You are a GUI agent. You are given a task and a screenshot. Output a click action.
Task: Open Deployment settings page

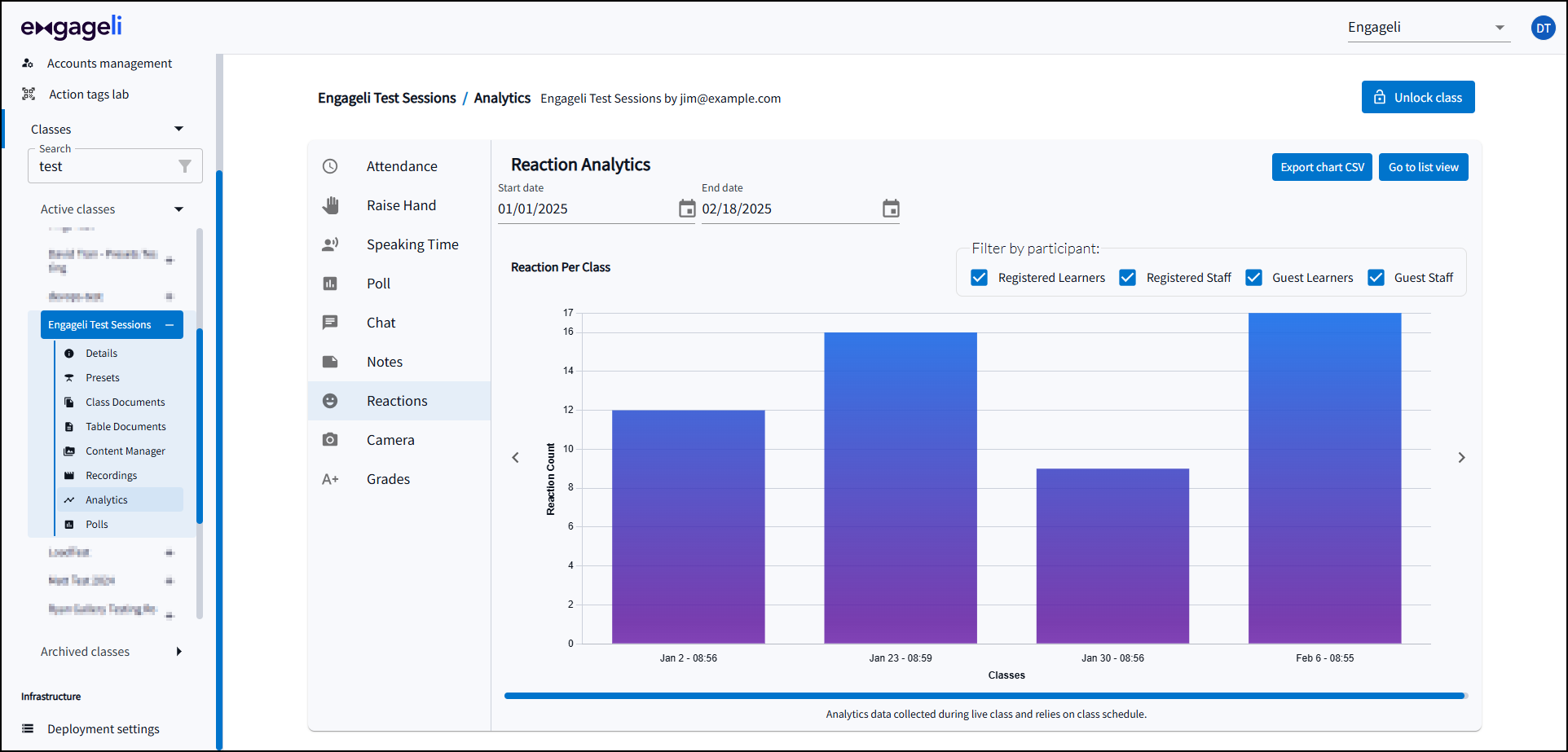pyautogui.click(x=104, y=729)
